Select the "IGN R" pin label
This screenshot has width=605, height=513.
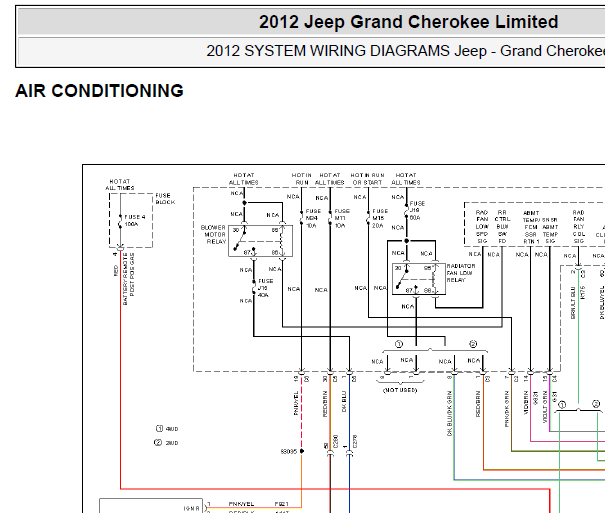pyautogui.click(x=192, y=509)
